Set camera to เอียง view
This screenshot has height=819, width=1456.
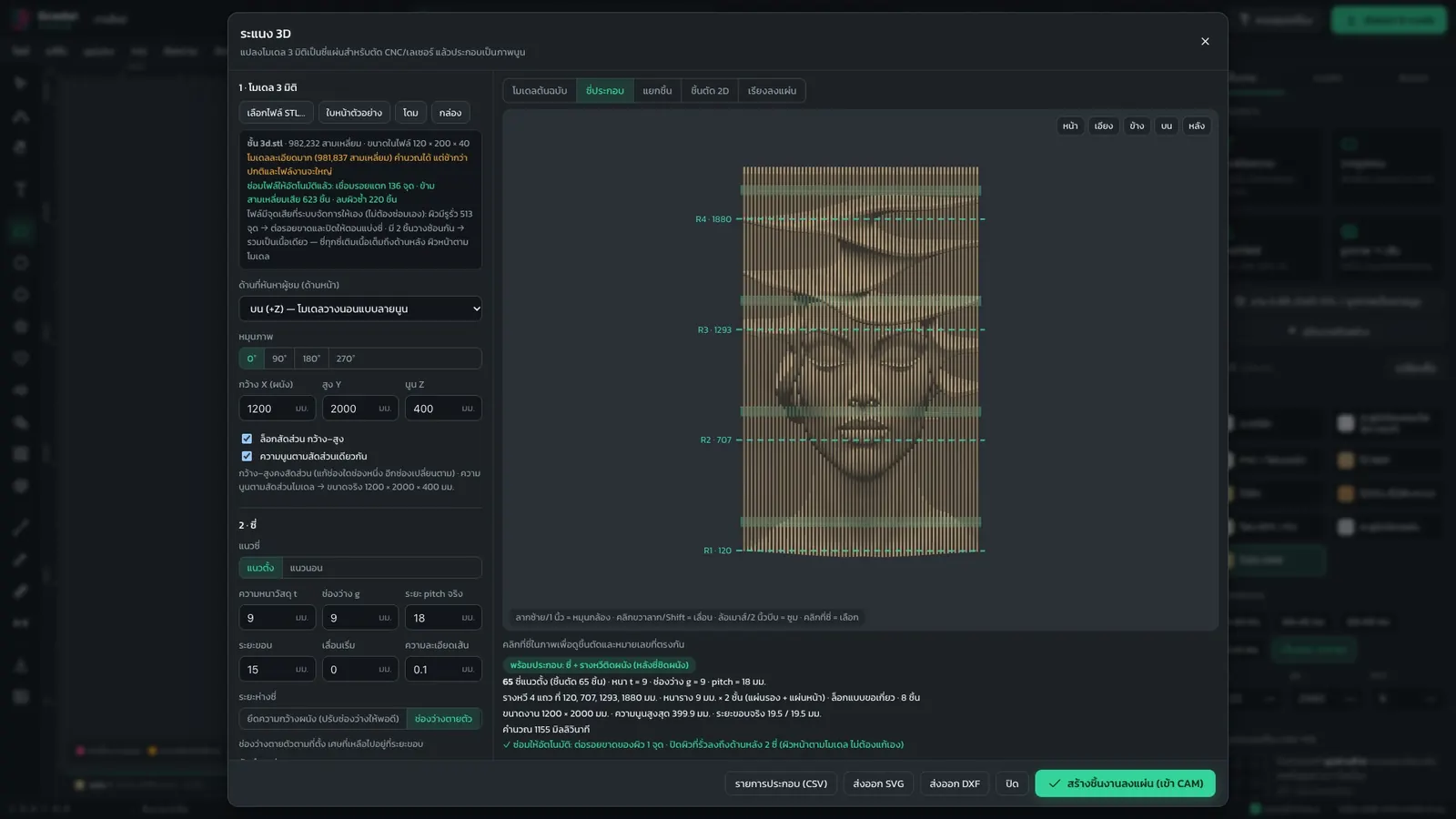coord(1104,126)
